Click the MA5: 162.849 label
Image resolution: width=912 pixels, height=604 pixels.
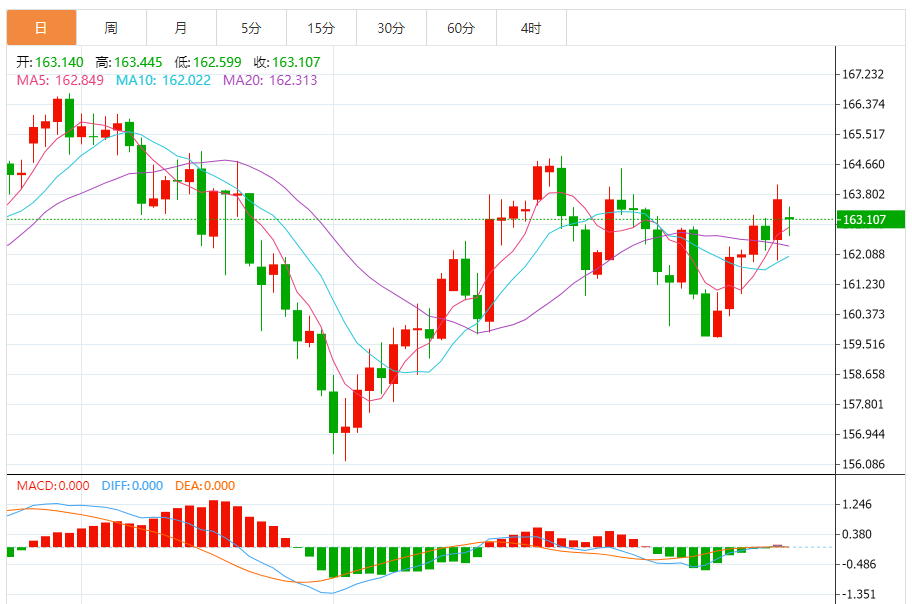[60, 80]
